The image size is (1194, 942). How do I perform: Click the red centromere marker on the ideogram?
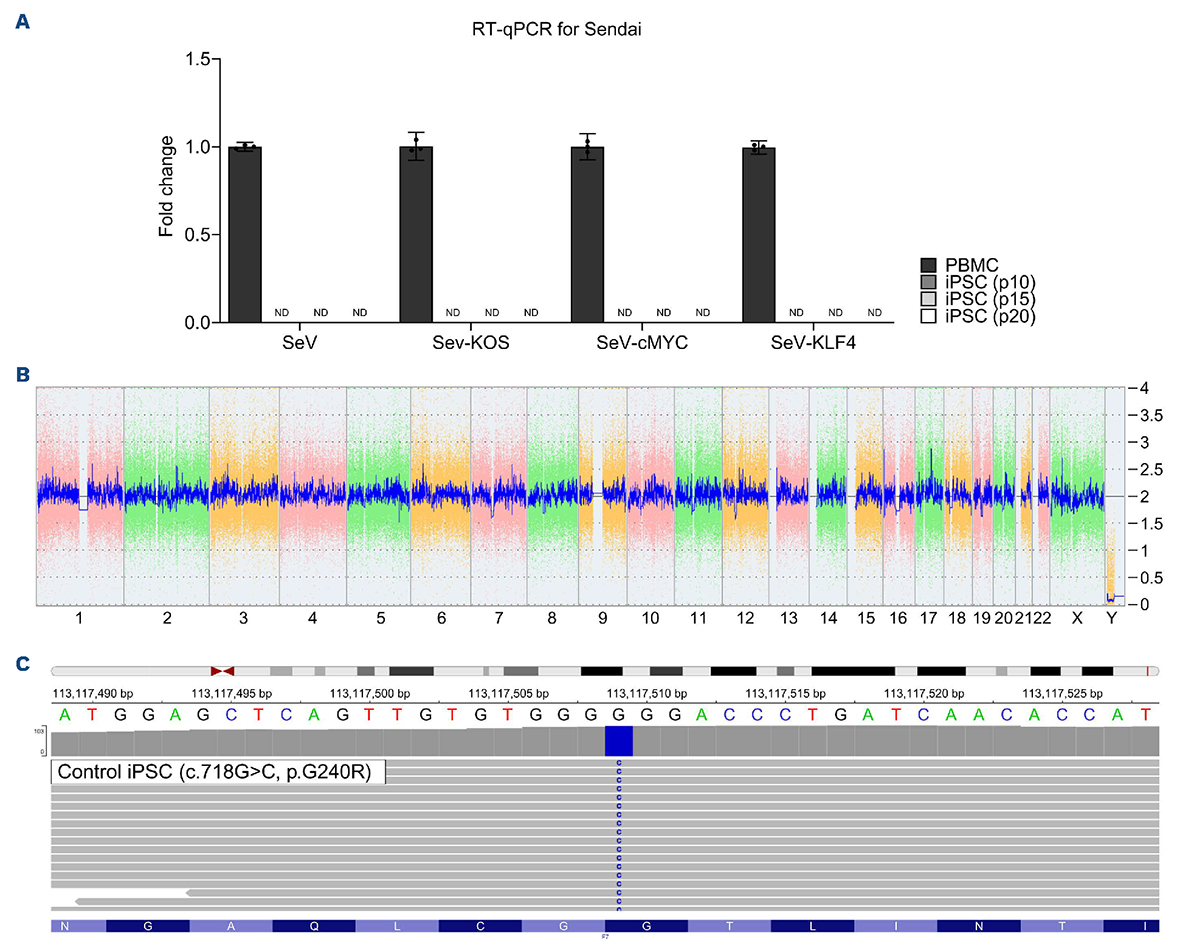coord(222,671)
